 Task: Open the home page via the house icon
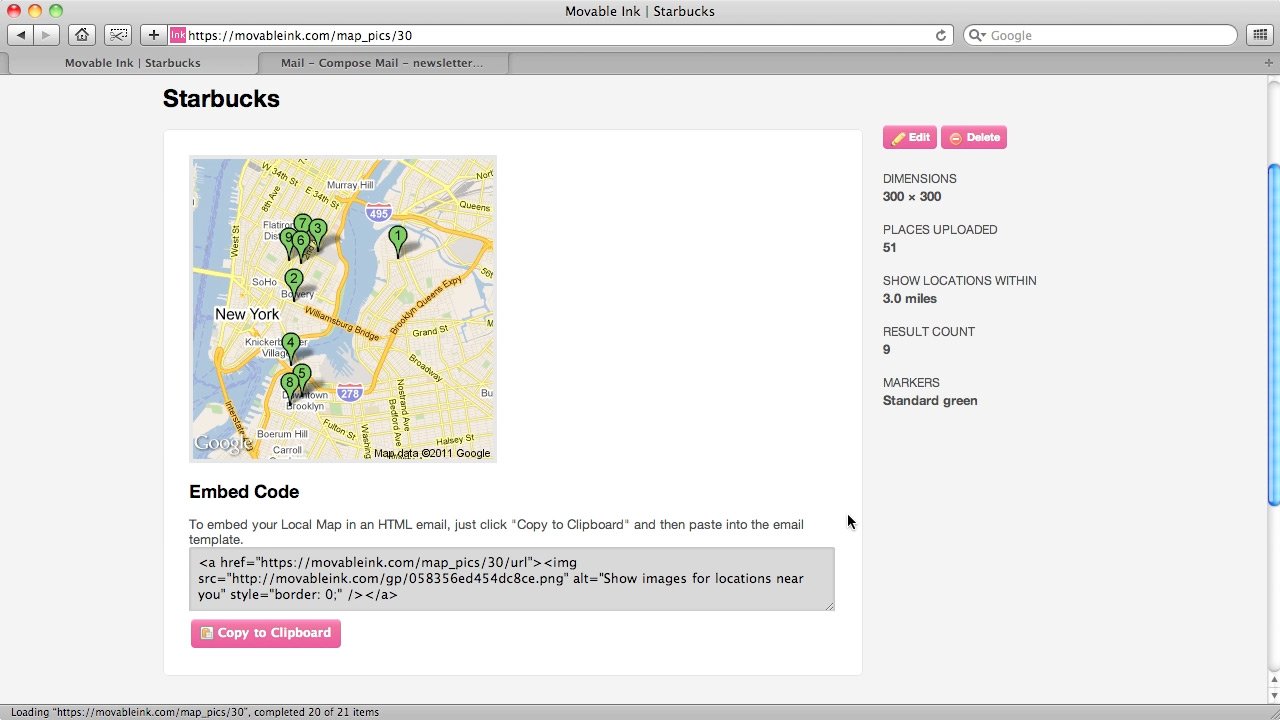[82, 35]
